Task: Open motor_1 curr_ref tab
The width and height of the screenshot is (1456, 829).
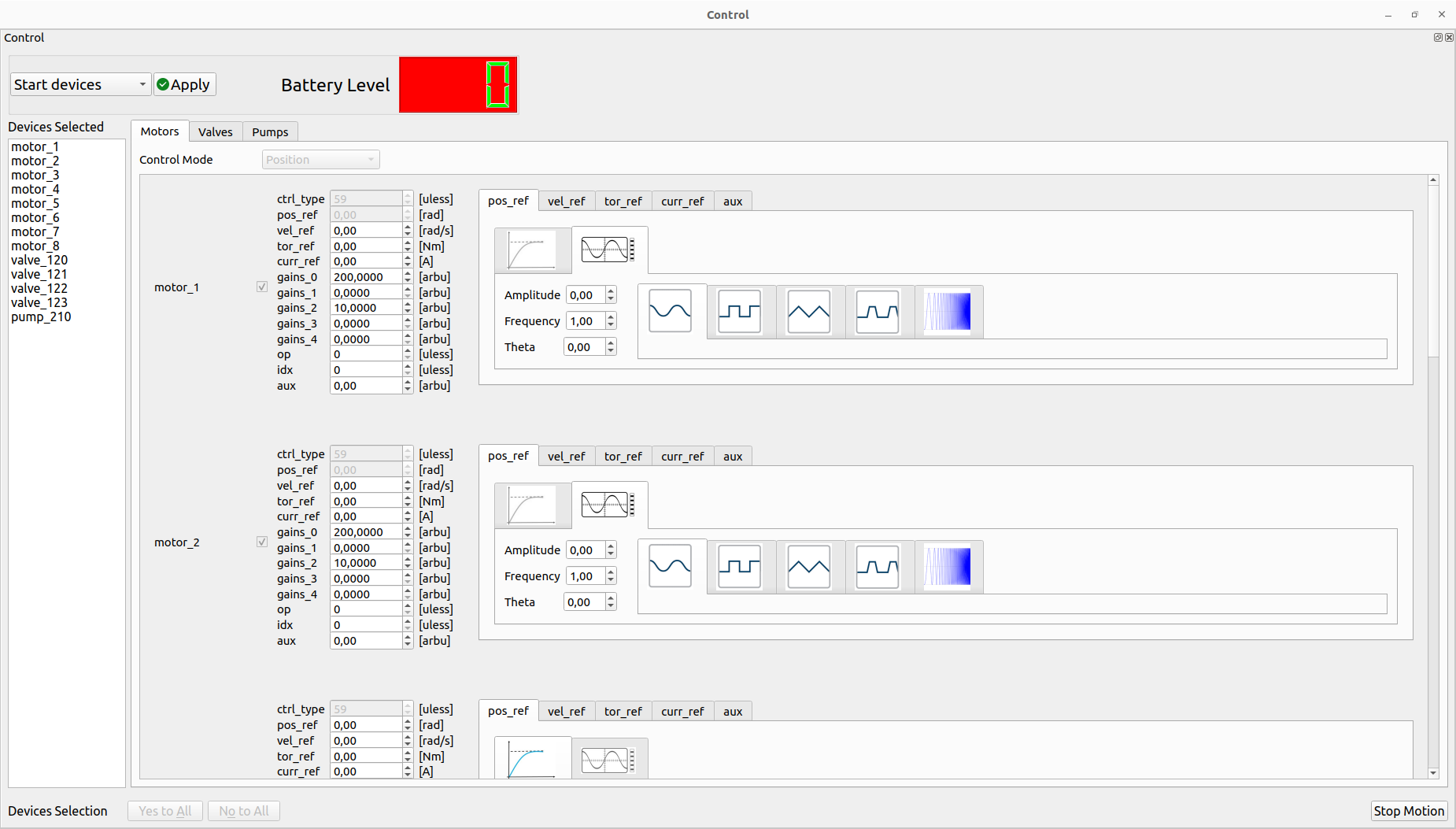Action: click(x=682, y=202)
